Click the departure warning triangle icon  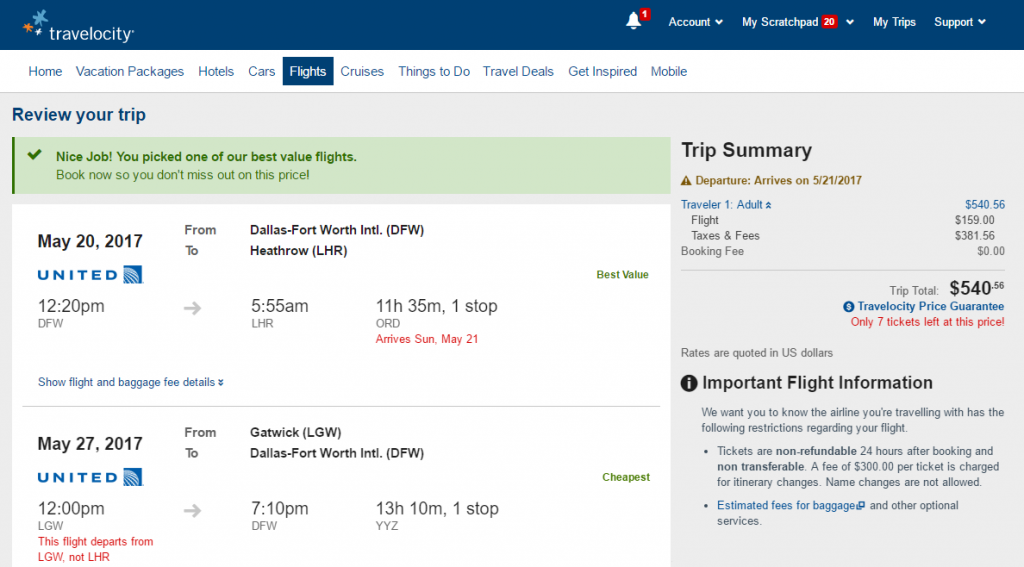[686, 181]
